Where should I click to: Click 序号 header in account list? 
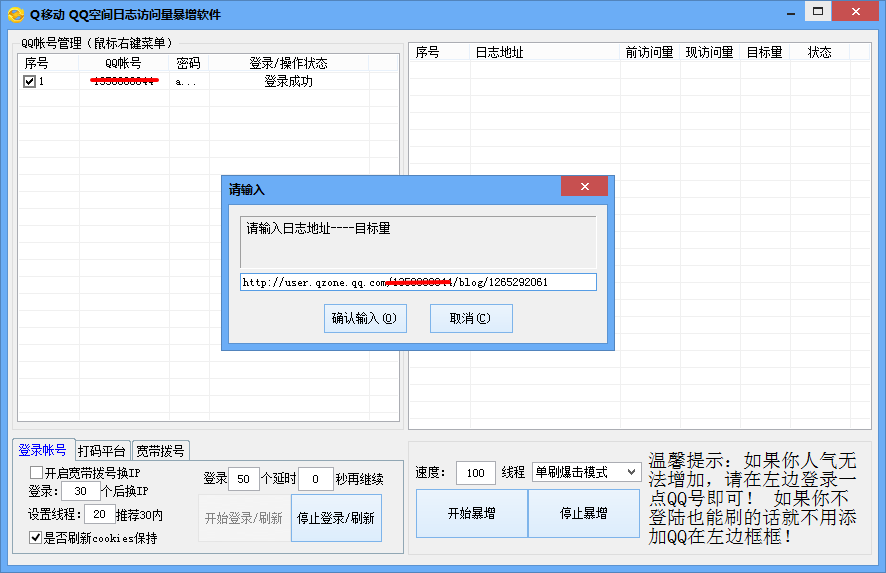(x=49, y=63)
